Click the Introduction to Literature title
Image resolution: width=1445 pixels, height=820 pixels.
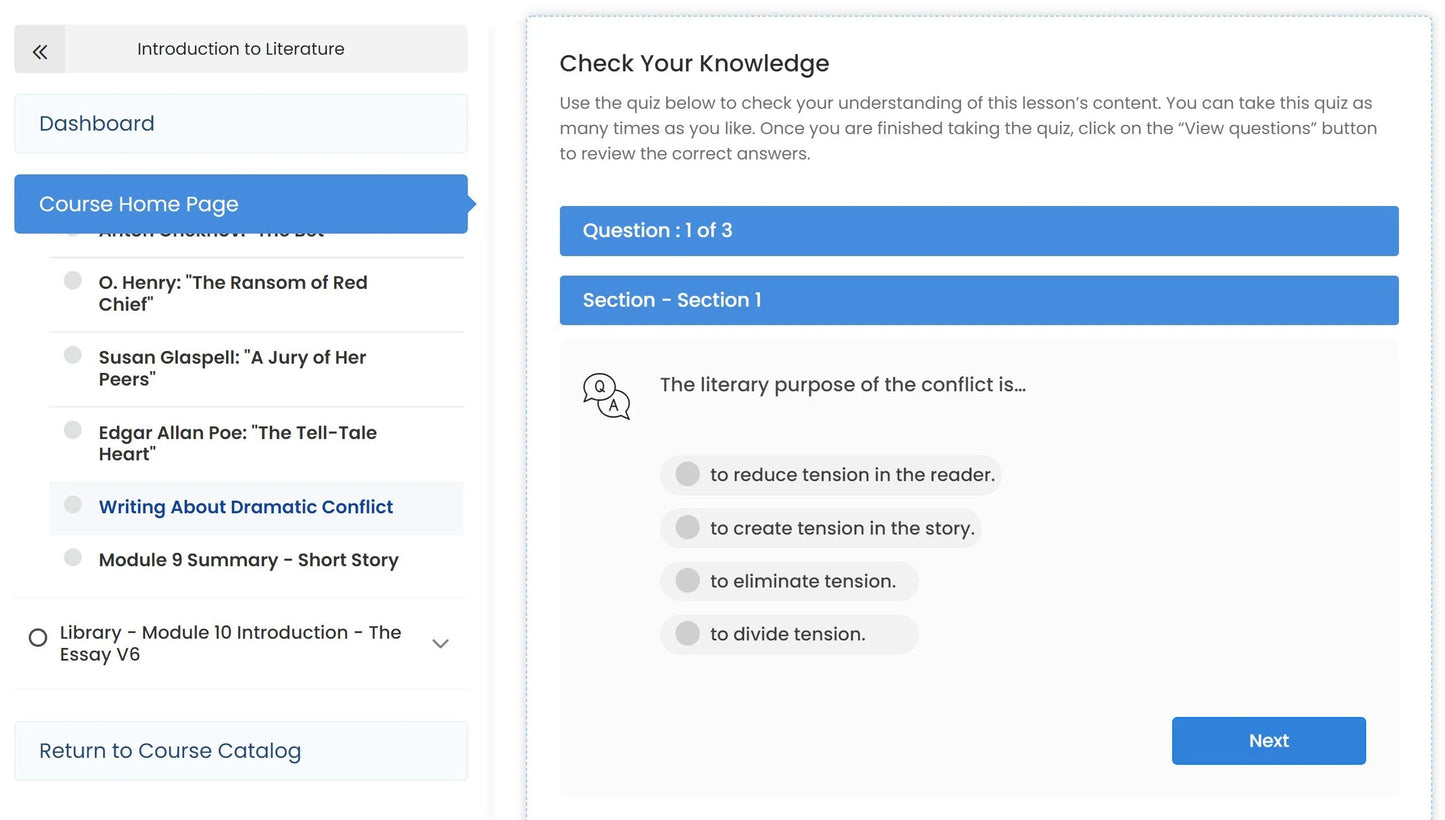point(240,49)
